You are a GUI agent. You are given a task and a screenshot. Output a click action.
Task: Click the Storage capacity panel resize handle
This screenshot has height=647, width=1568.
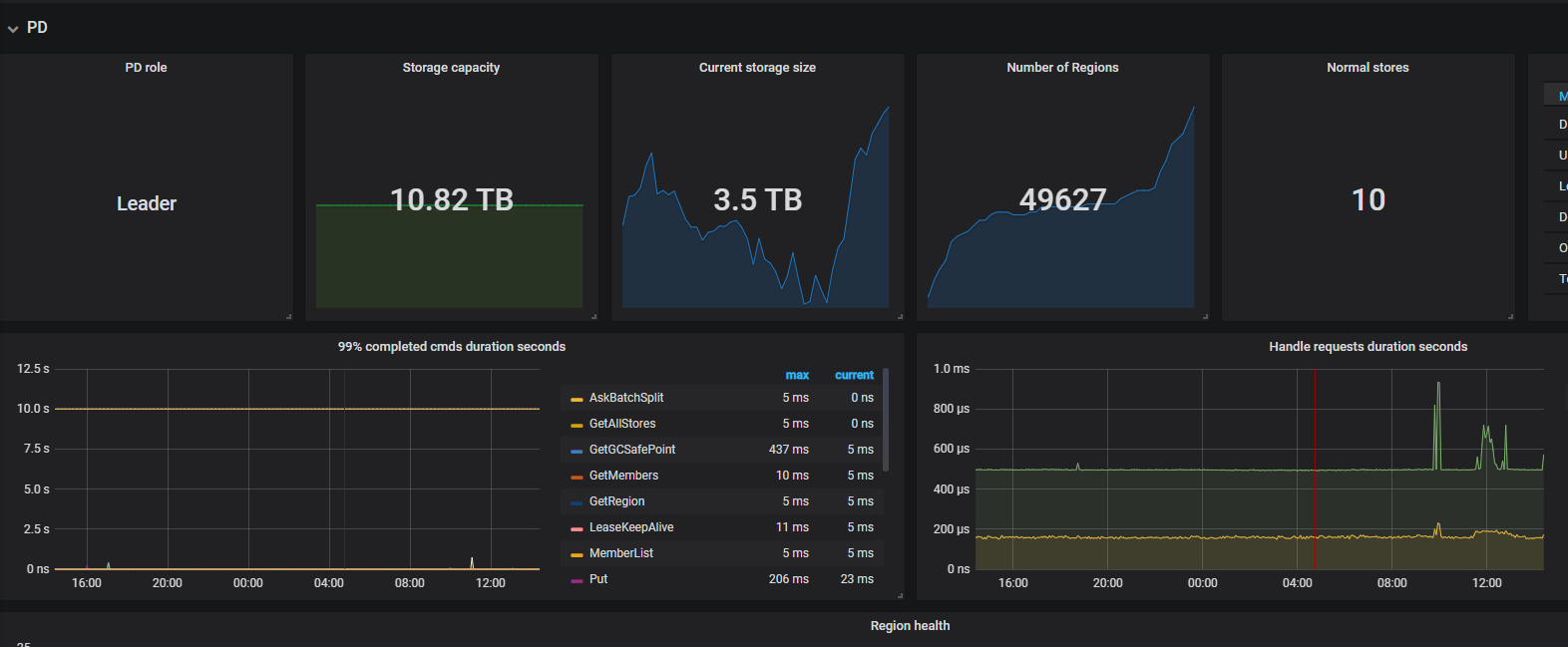click(593, 316)
